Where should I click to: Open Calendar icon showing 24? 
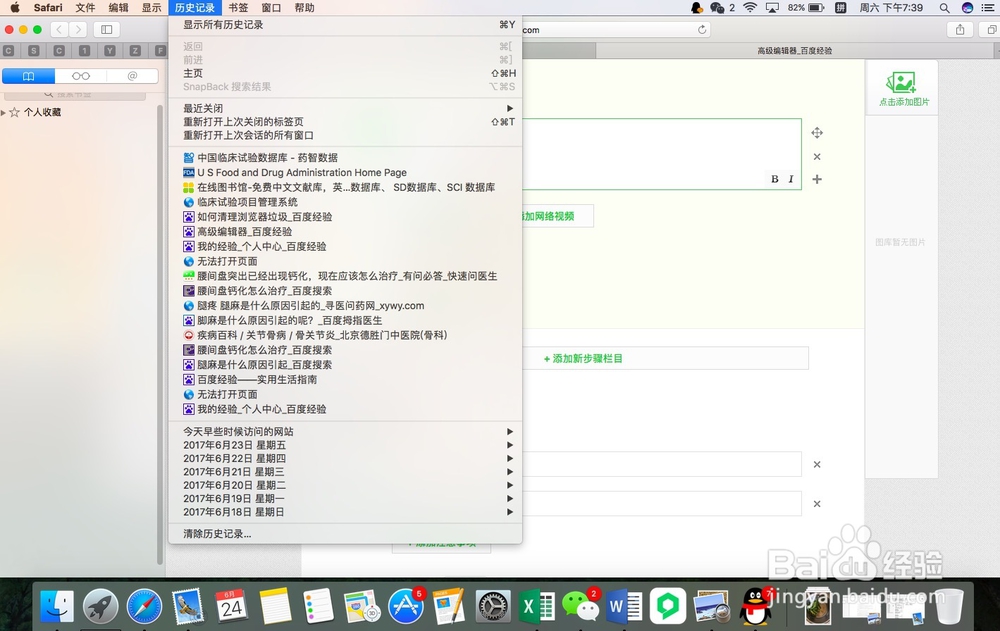[232, 606]
